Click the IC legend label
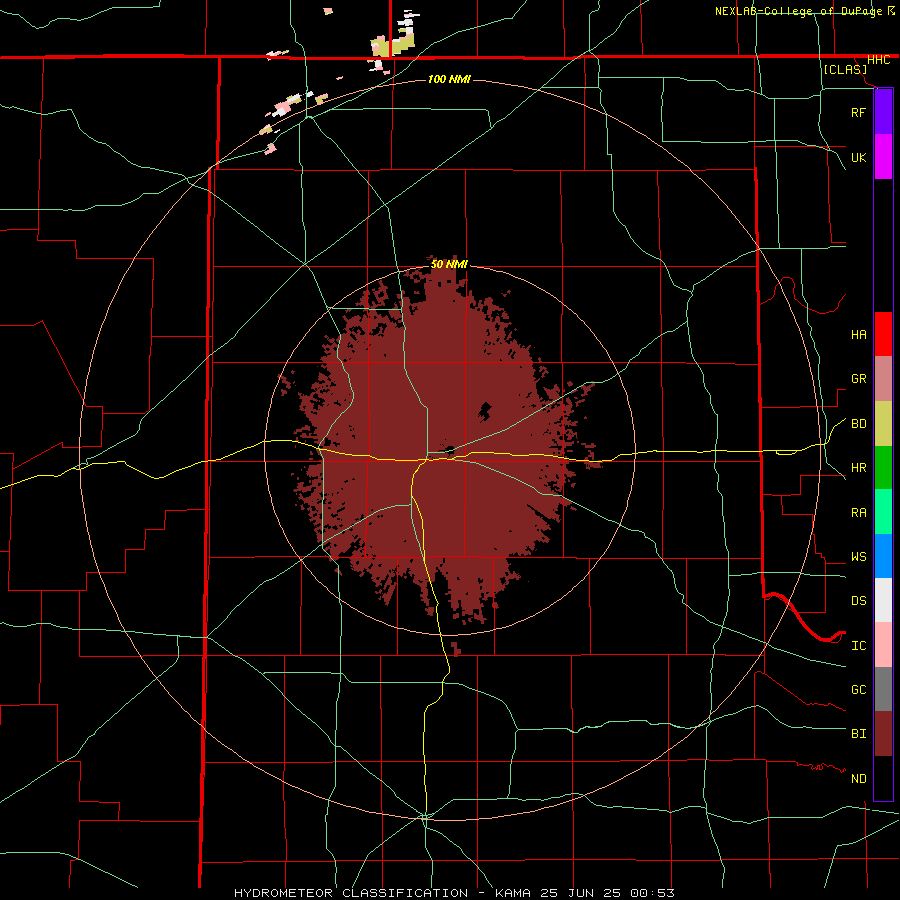 coord(858,646)
